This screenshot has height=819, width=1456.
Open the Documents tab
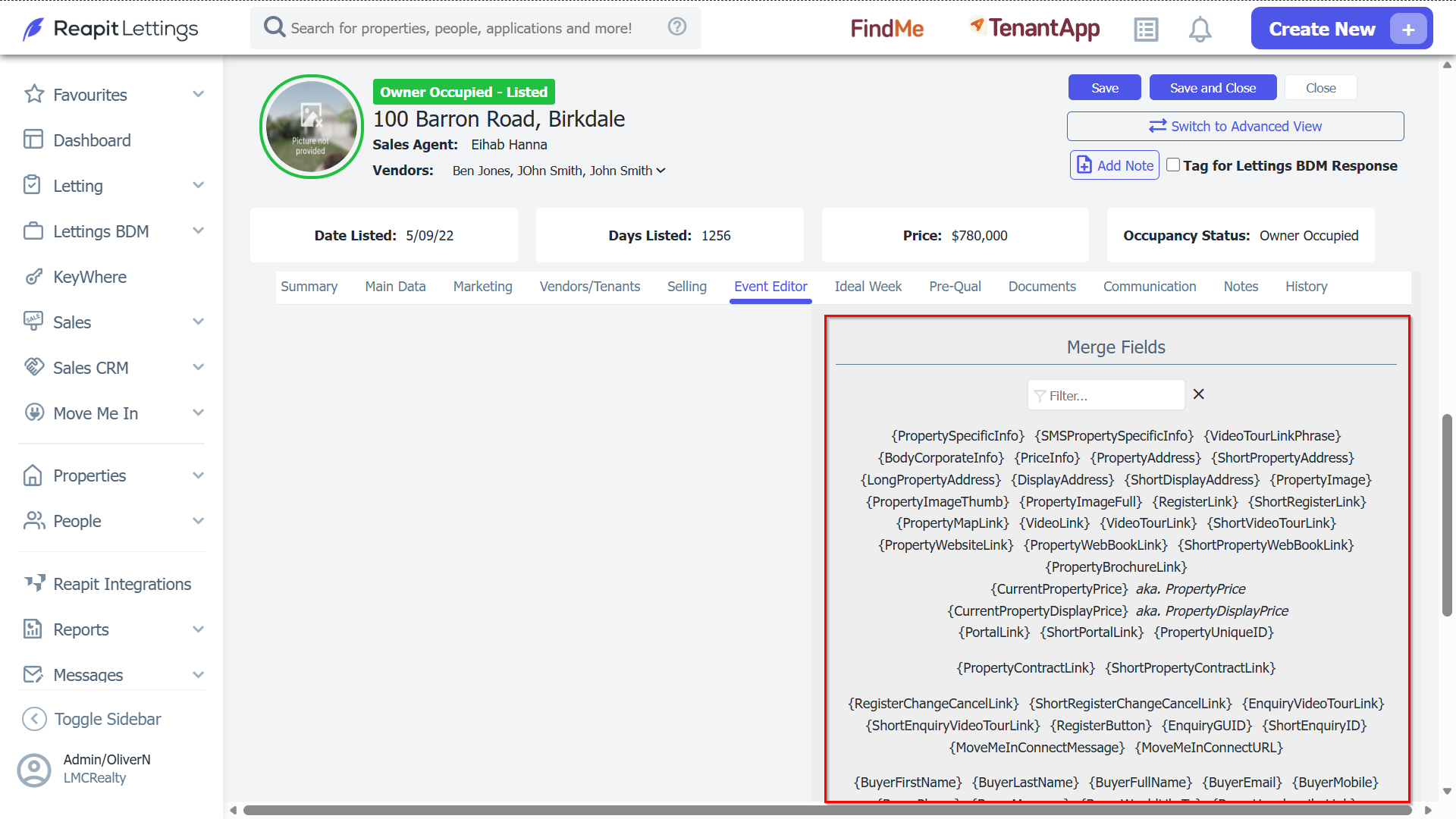1042,287
